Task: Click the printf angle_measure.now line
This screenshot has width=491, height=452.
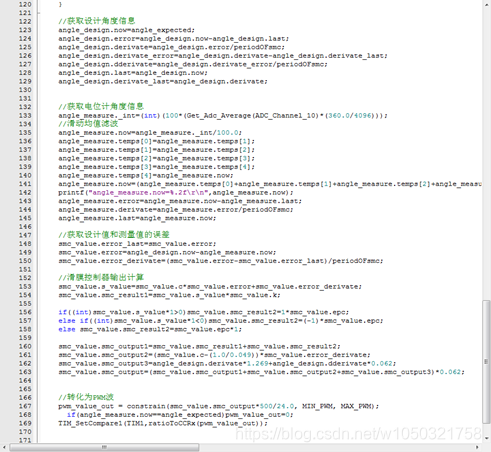Action: (x=176, y=192)
